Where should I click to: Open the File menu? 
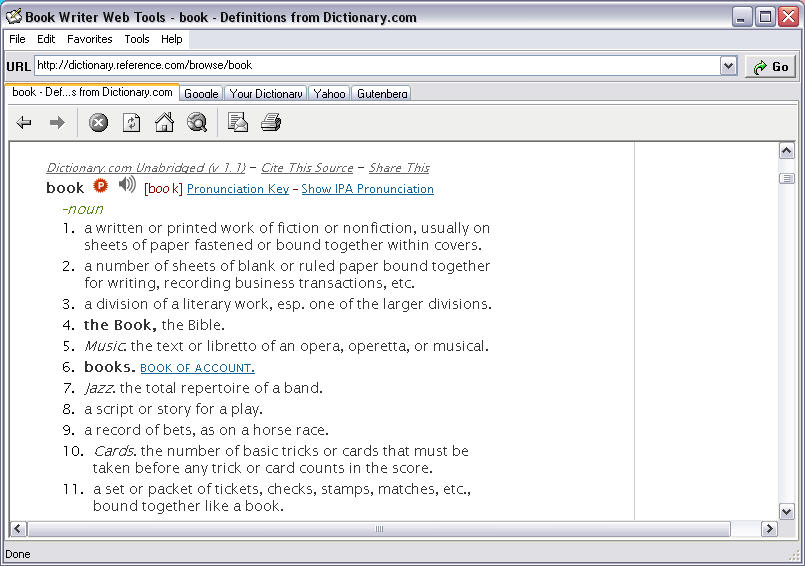pos(17,40)
